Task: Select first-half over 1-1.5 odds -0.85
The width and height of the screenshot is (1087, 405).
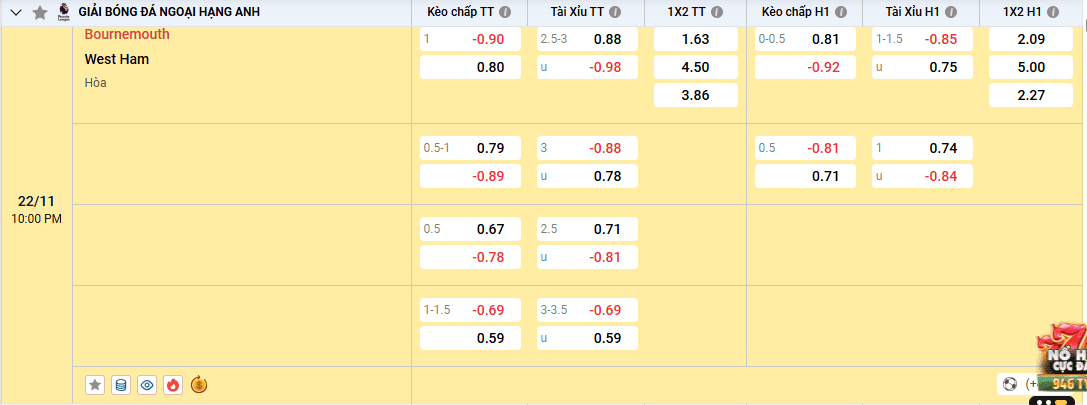Action: coord(922,40)
